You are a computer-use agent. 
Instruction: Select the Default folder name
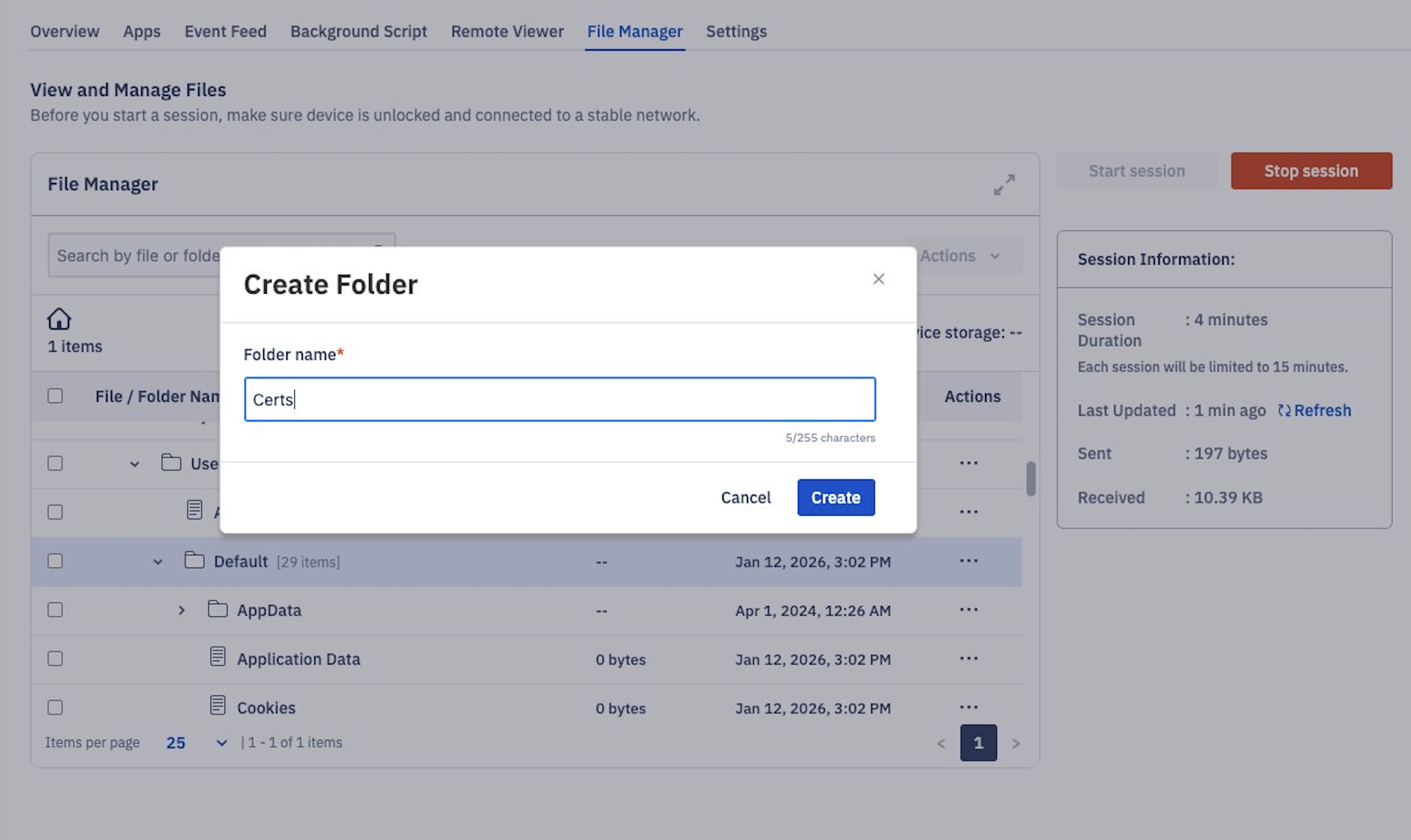tap(240, 562)
